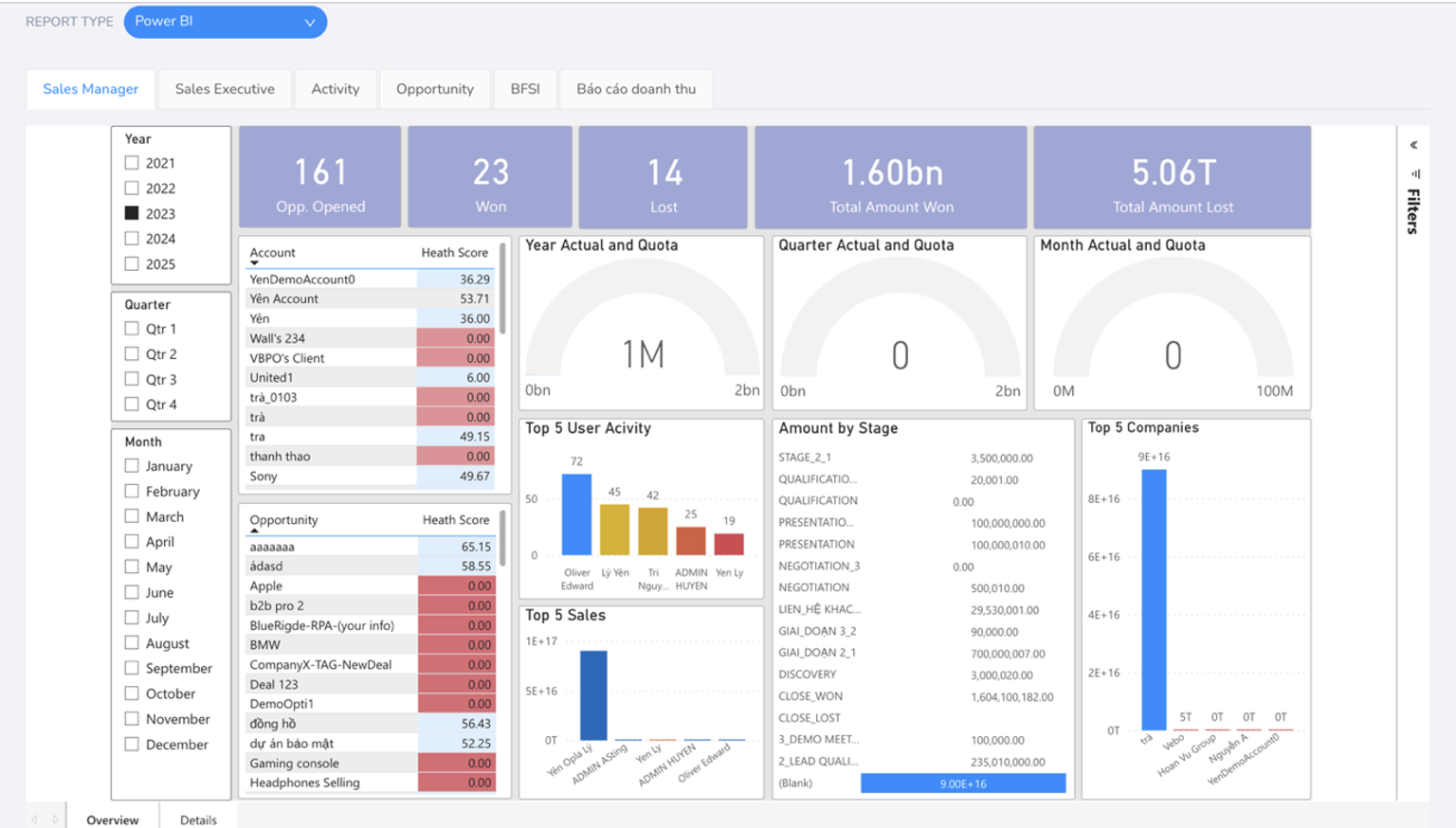Click the Total Amount Won card
Image resolution: width=1456 pixels, height=828 pixels.
(x=891, y=177)
